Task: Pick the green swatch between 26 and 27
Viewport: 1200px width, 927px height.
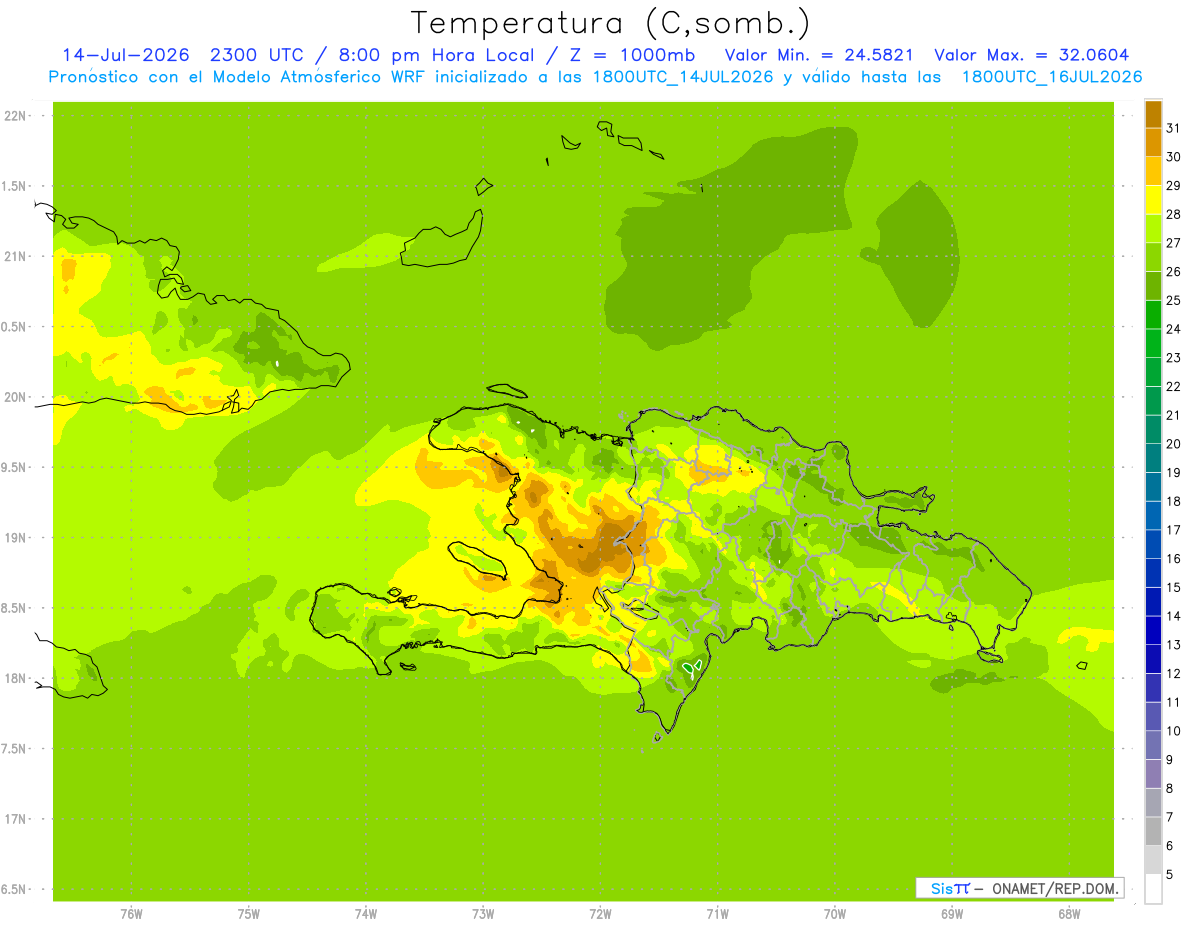Action: click(1153, 257)
